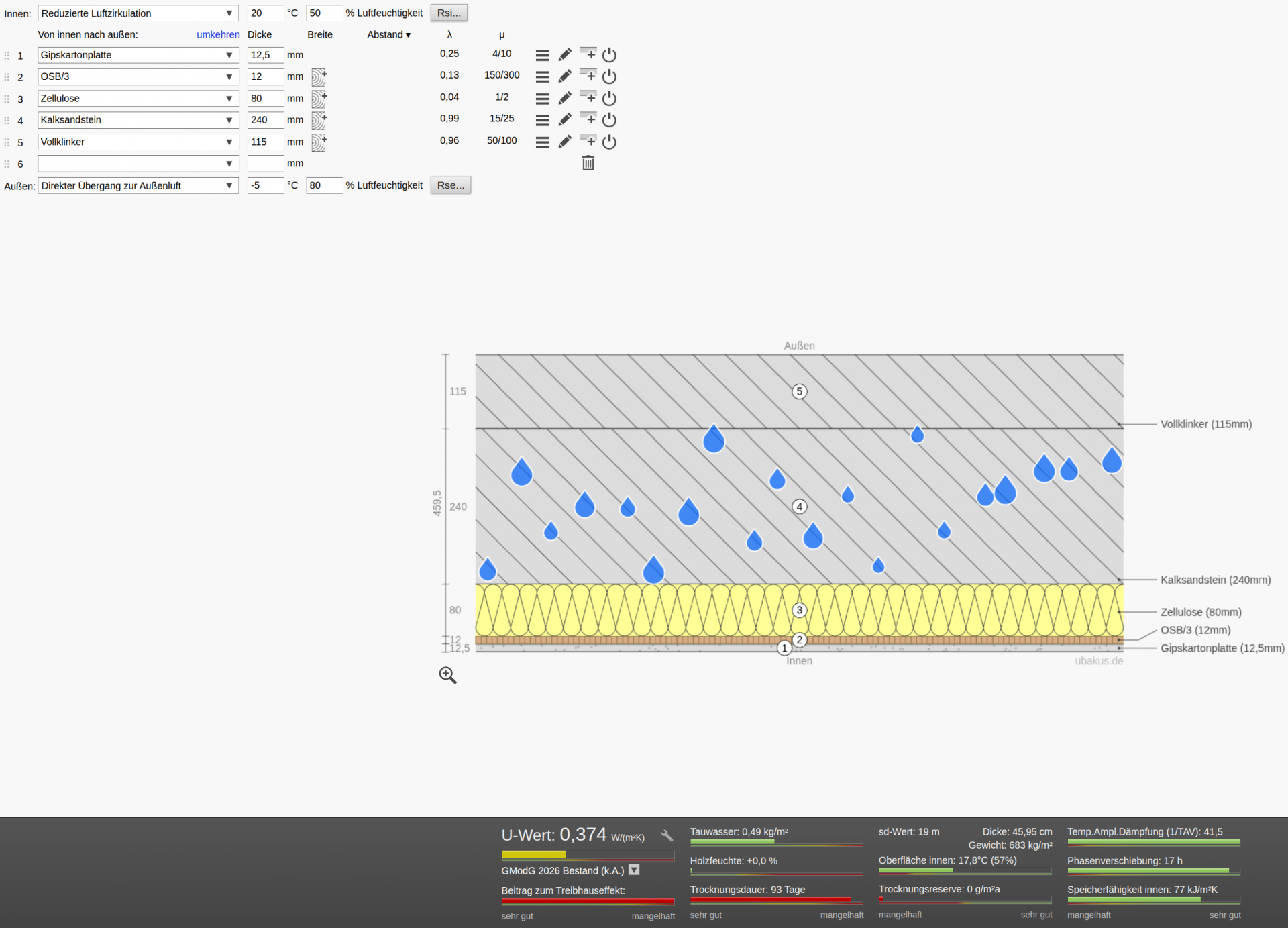Open layer menu icon for Gipskartonplatte row
Screen dimensions: 1288x928
point(543,55)
